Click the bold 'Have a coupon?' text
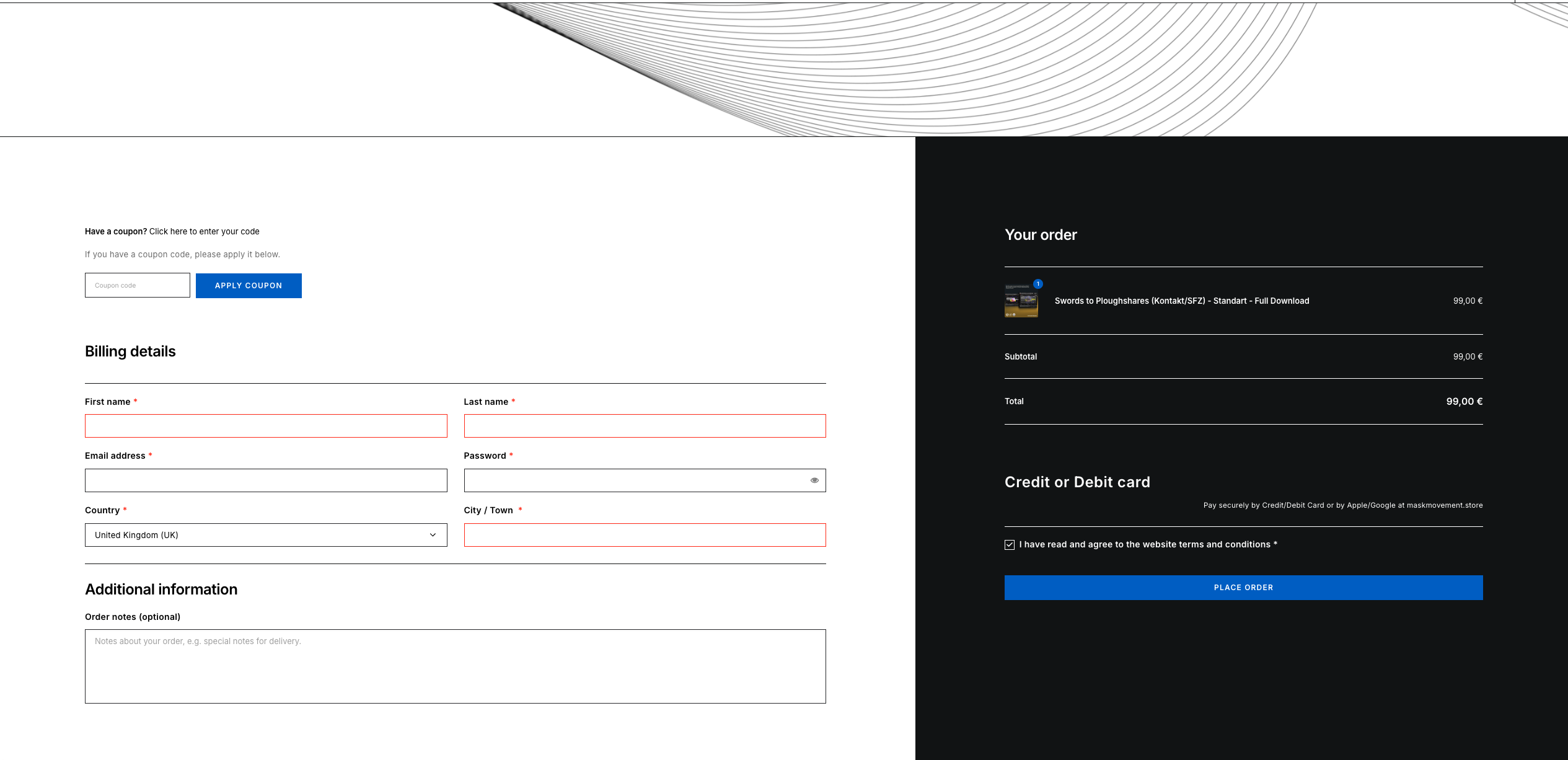This screenshot has width=1568, height=760. [x=116, y=231]
